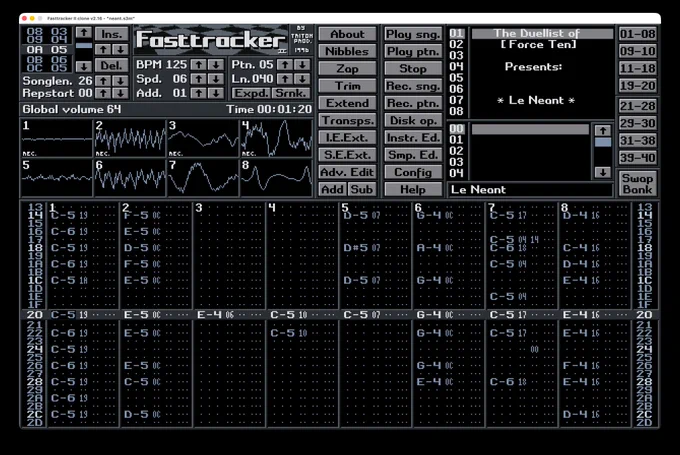Select instrument bank 29-30

click(637, 123)
